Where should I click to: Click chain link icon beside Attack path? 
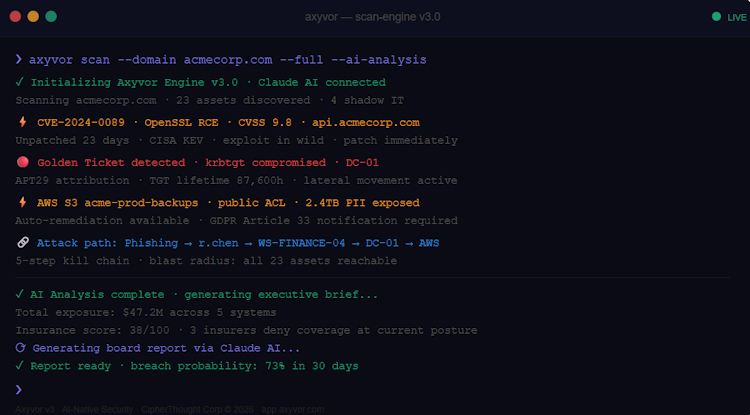pos(23,243)
